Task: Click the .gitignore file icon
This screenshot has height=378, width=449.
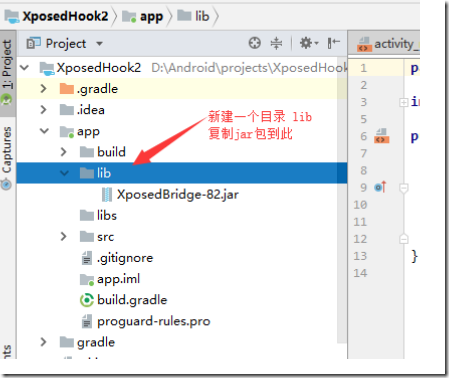Action: click(x=87, y=258)
